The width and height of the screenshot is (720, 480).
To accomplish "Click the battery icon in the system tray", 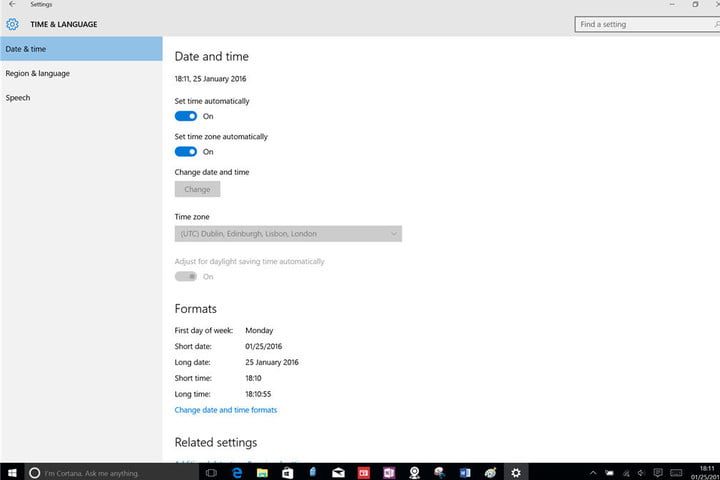I will pyautogui.click(x=609, y=473).
